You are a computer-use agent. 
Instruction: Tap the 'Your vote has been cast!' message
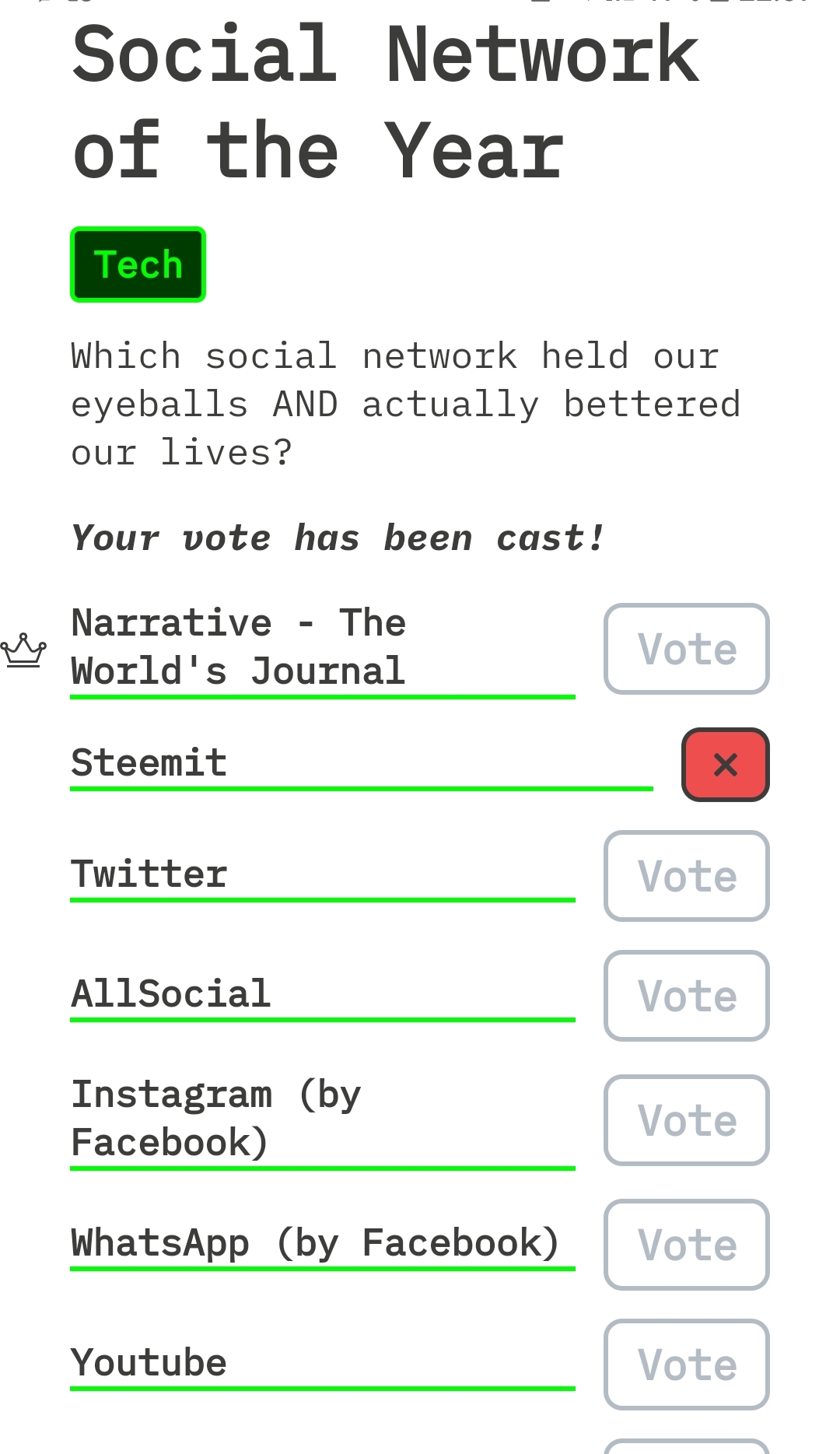(x=338, y=538)
